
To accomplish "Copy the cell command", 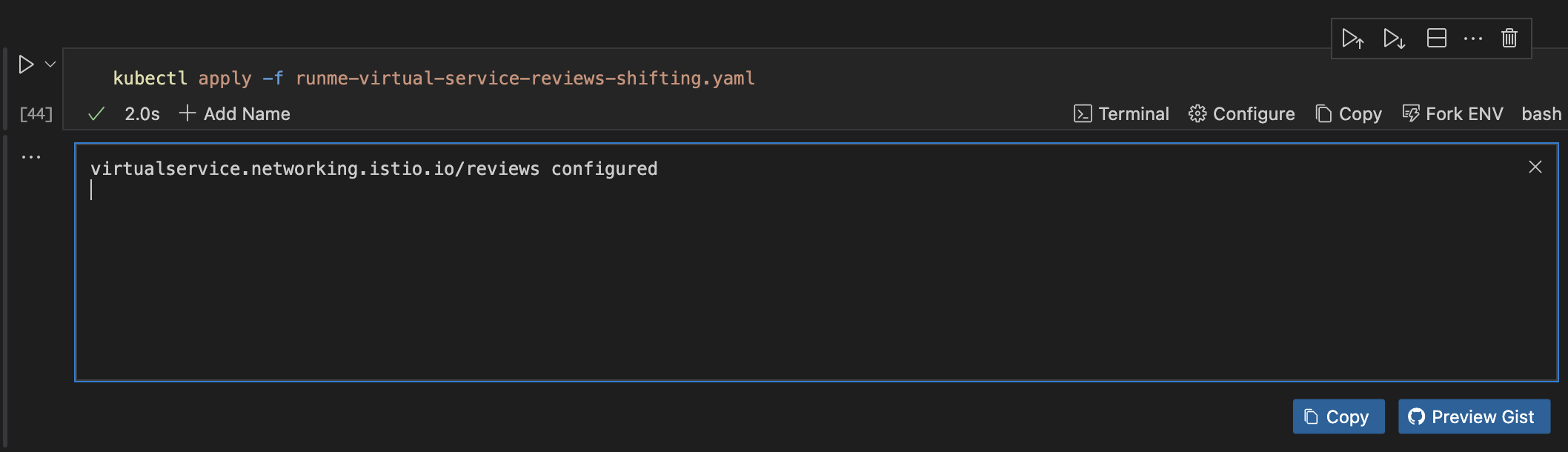I will 1349,114.
